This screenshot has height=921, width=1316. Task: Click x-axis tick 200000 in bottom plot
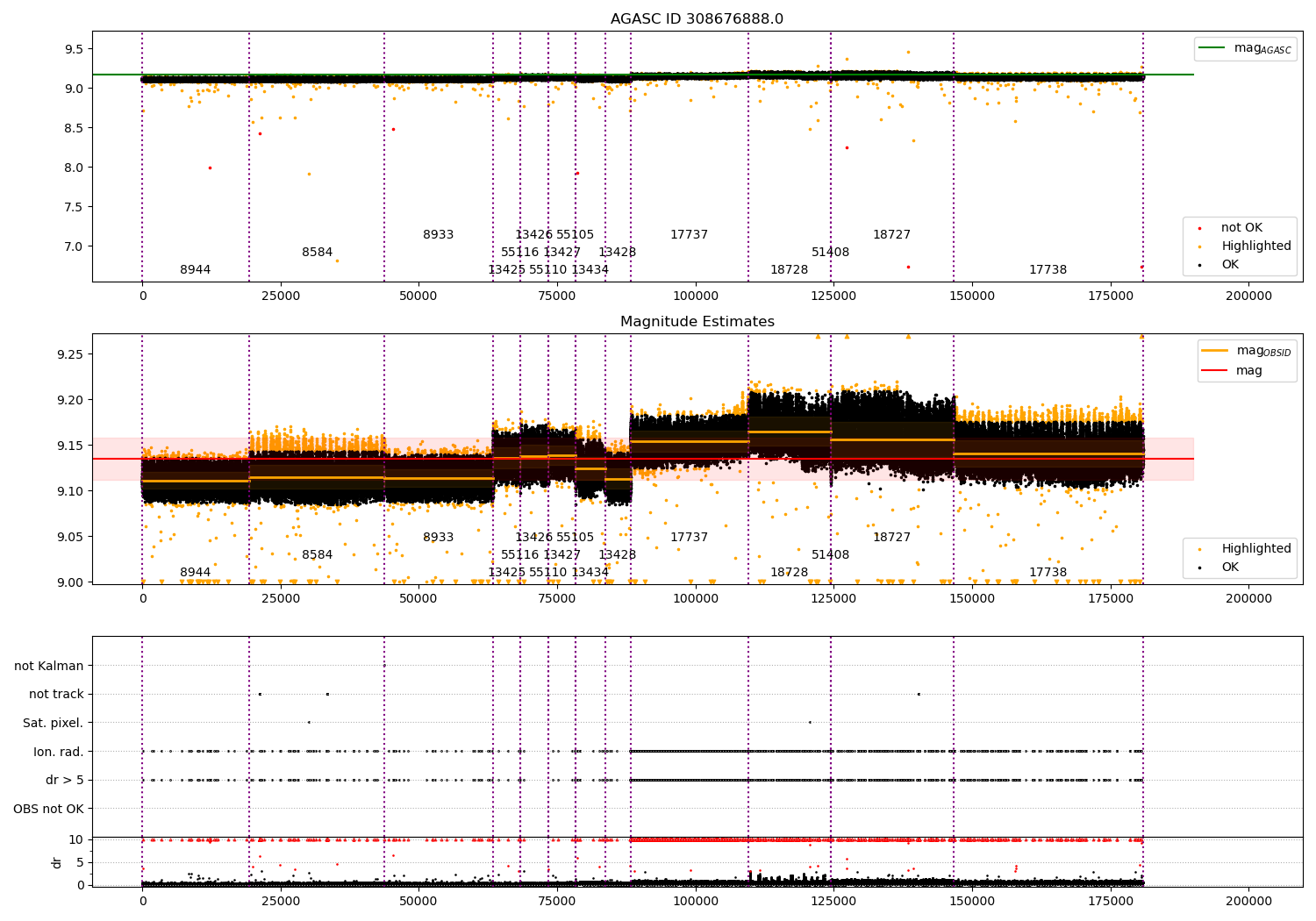pyautogui.click(x=1248, y=901)
